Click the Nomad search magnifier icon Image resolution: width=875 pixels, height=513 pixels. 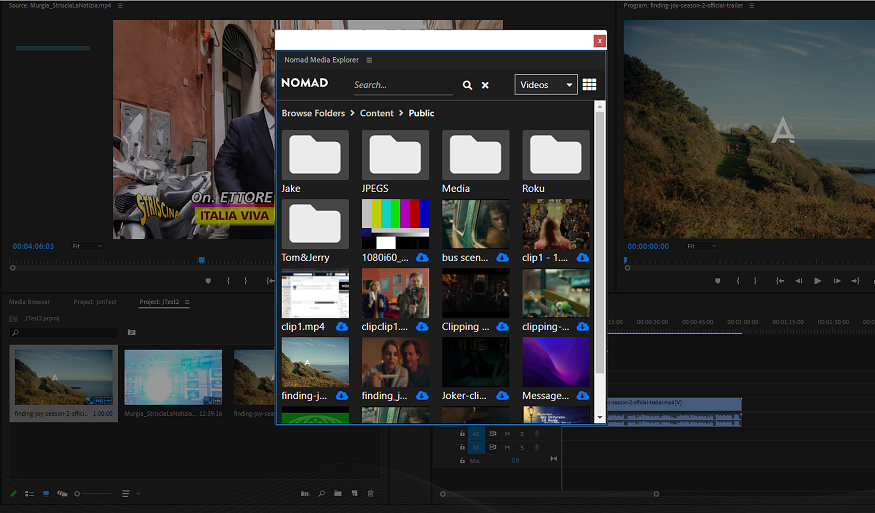467,85
